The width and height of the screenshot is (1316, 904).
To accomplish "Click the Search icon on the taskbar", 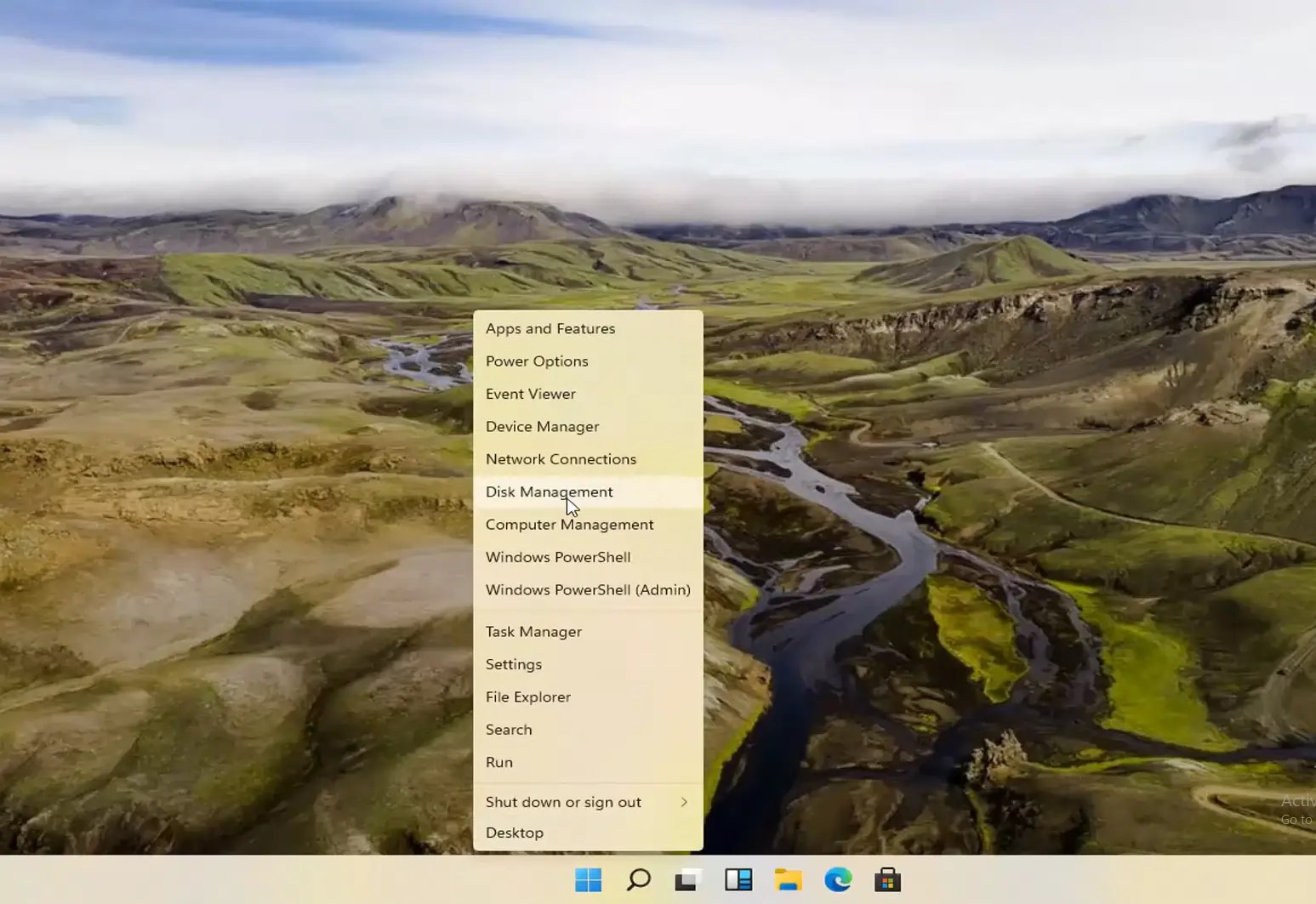I will [638, 880].
